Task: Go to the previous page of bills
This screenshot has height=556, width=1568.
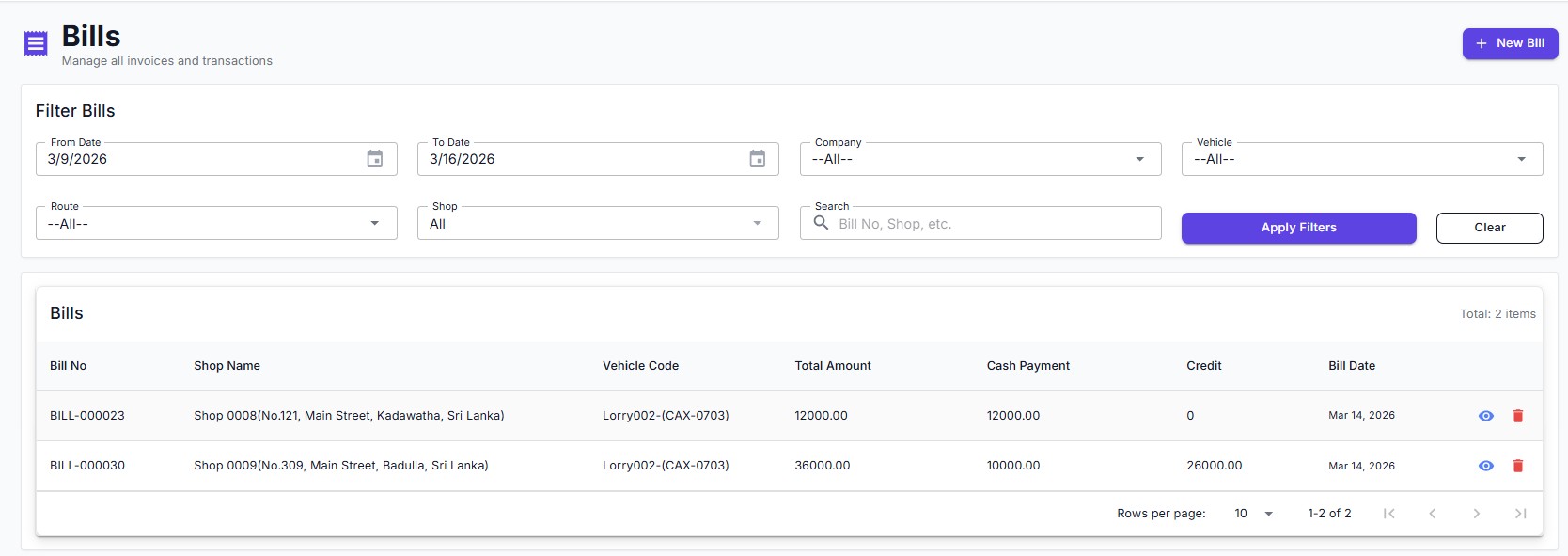Action: 1432,514
